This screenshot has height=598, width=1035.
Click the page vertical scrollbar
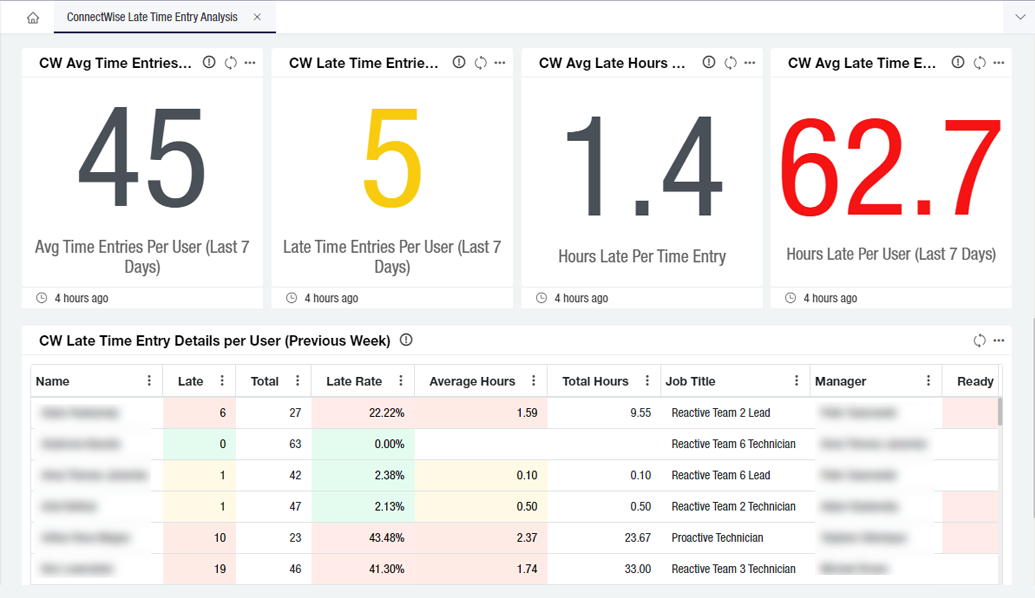coord(1032,417)
